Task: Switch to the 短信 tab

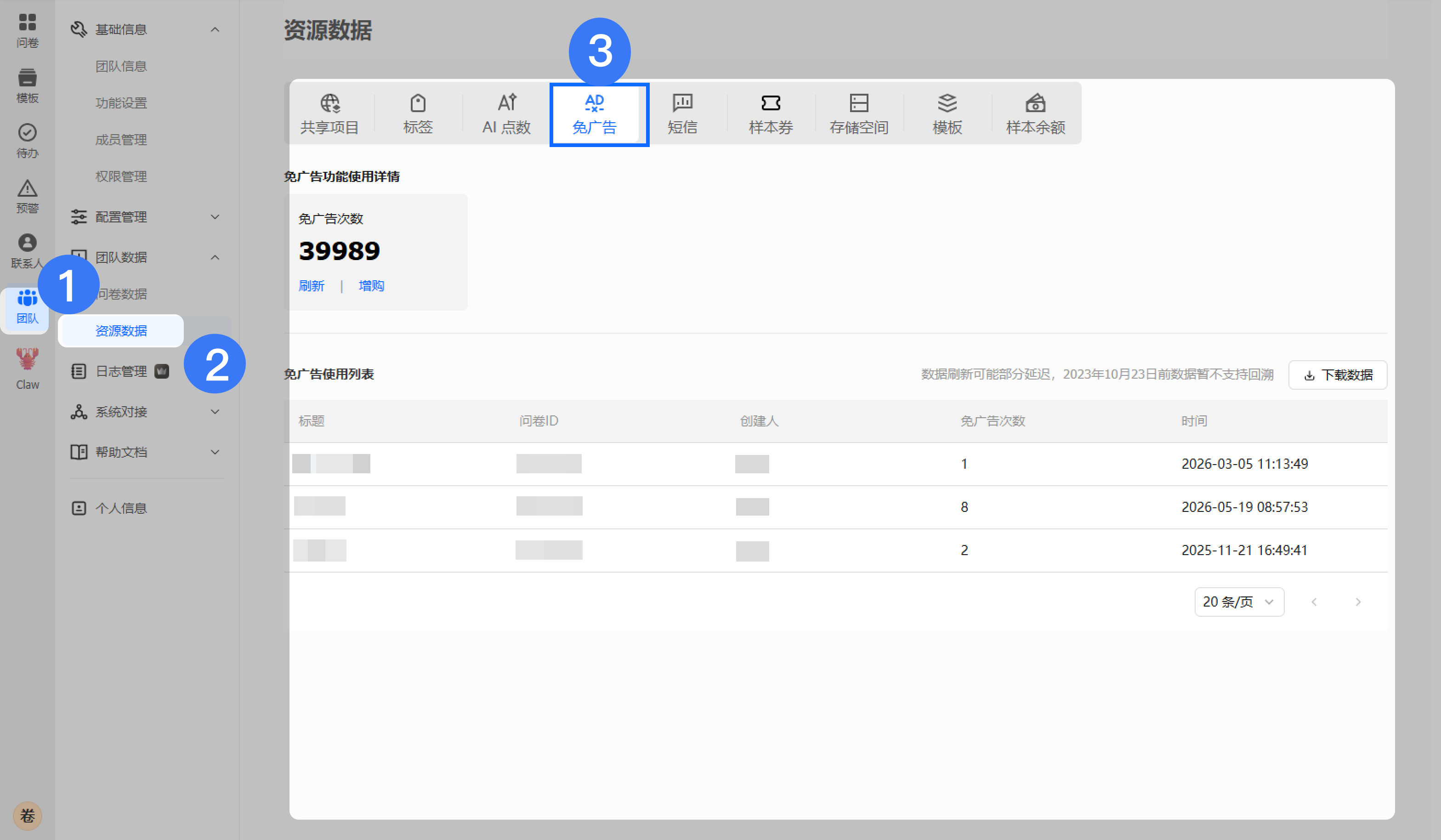Action: [683, 113]
